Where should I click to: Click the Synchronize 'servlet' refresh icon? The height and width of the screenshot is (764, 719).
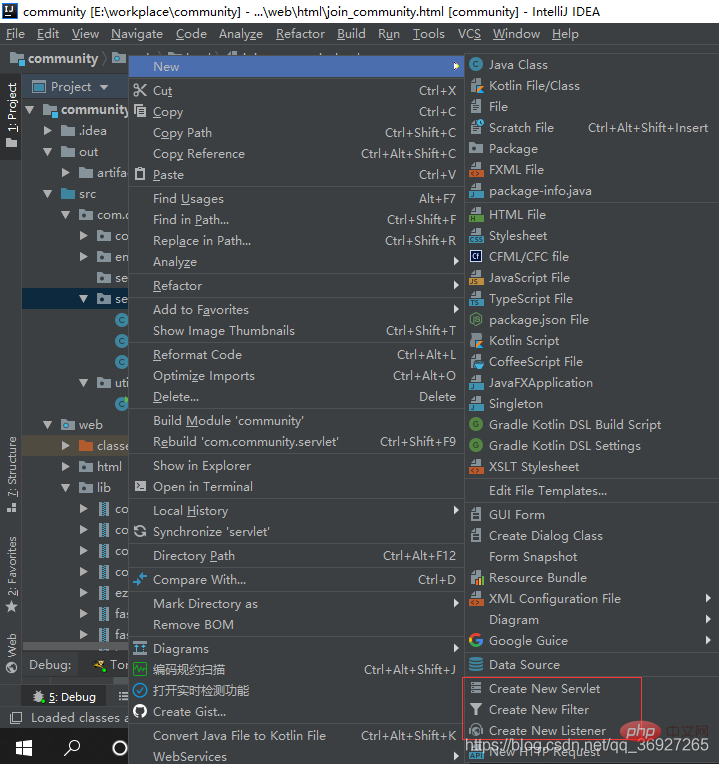click(140, 532)
